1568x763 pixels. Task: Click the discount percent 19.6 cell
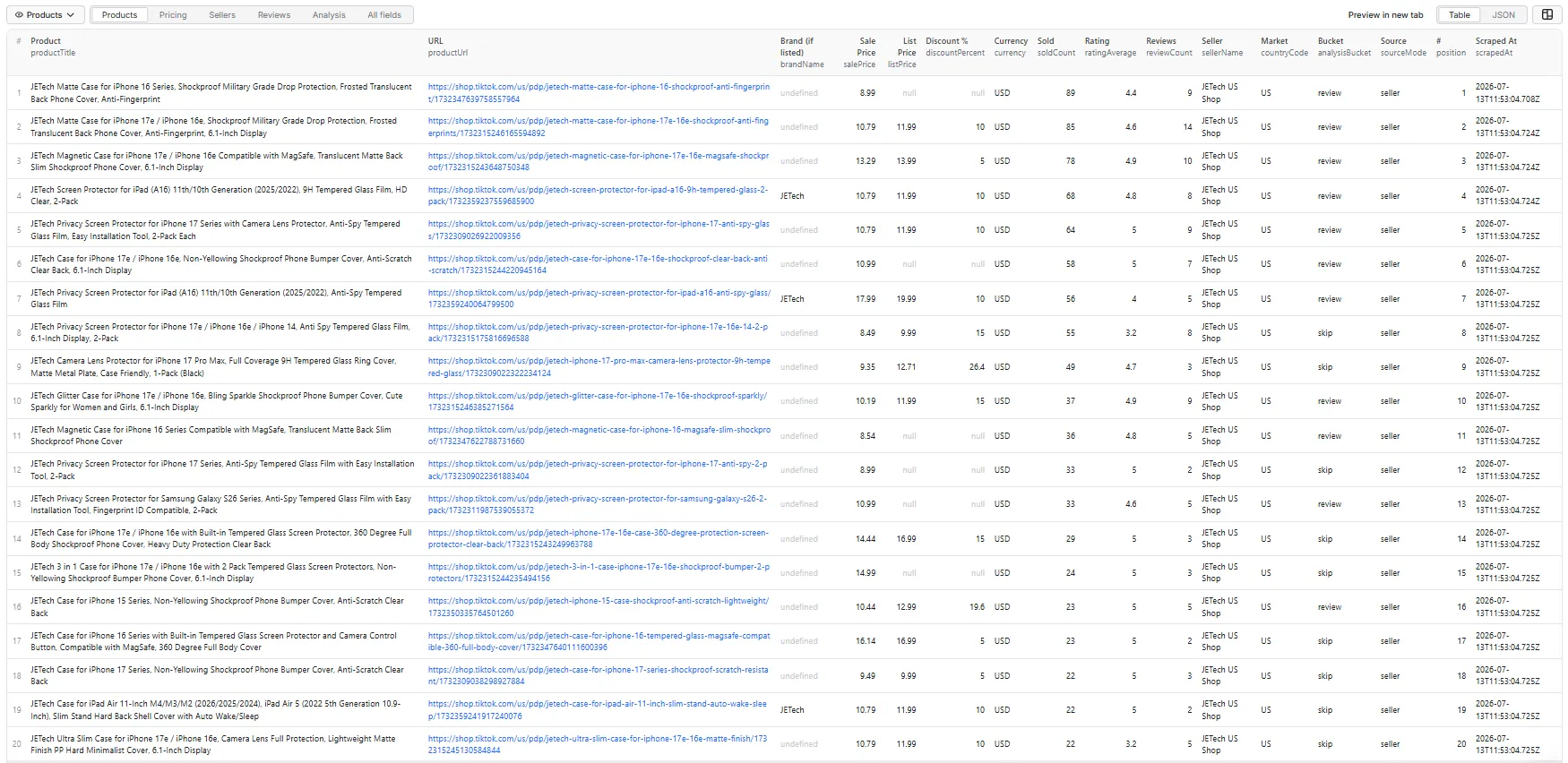[977, 607]
